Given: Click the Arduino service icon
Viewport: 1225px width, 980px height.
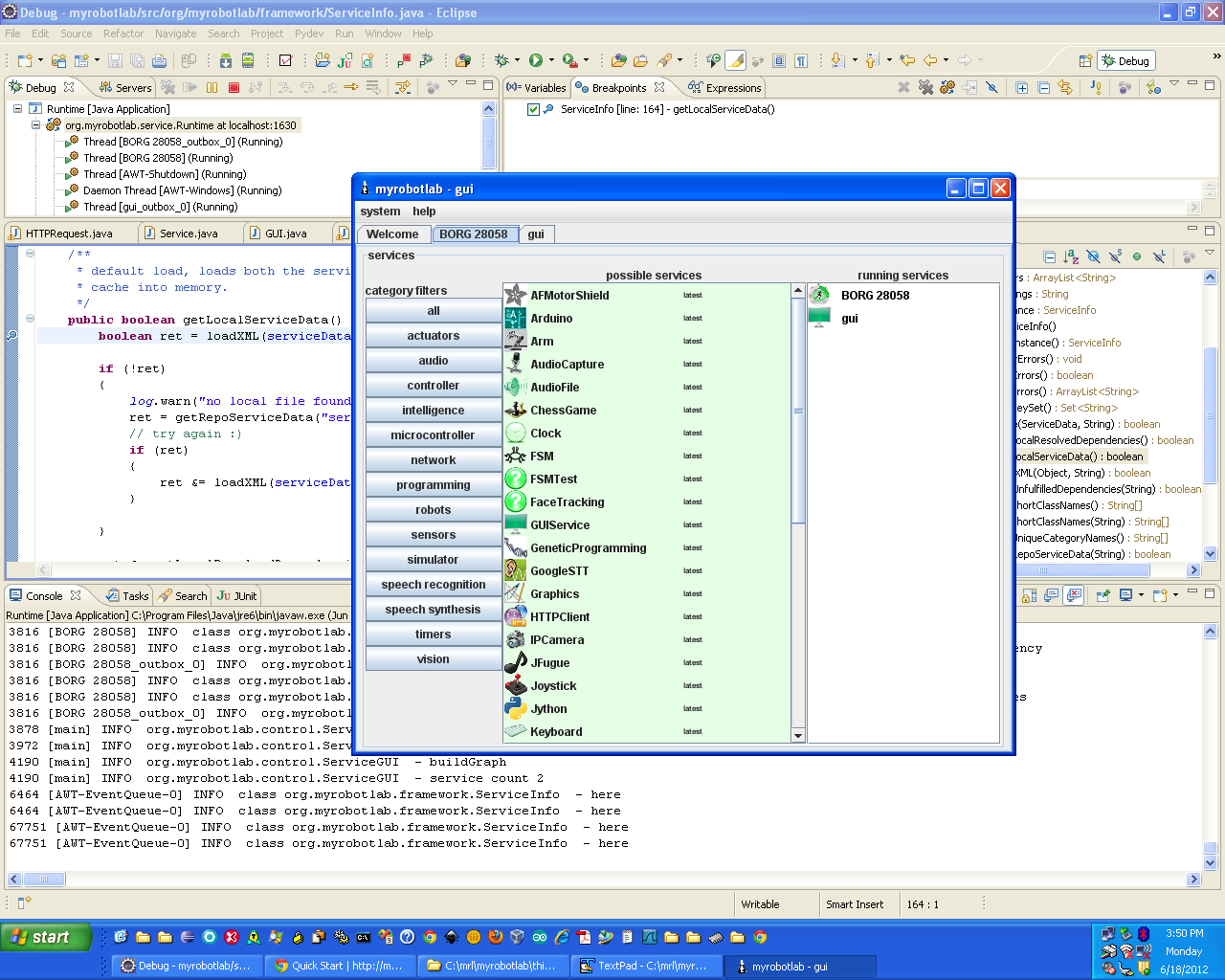Looking at the screenshot, I should pos(515,318).
